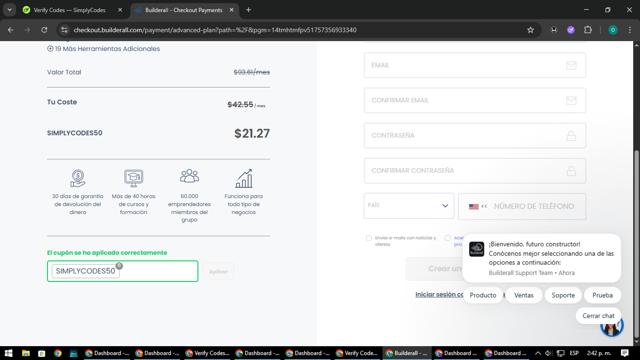
Task: Open the phone flag country code selector
Action: pyautogui.click(x=478, y=207)
